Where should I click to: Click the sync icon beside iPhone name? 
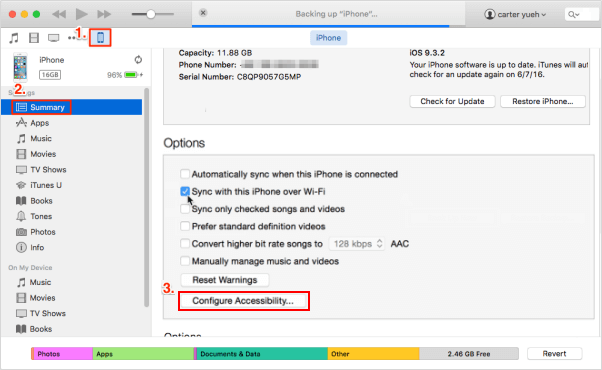[138, 59]
